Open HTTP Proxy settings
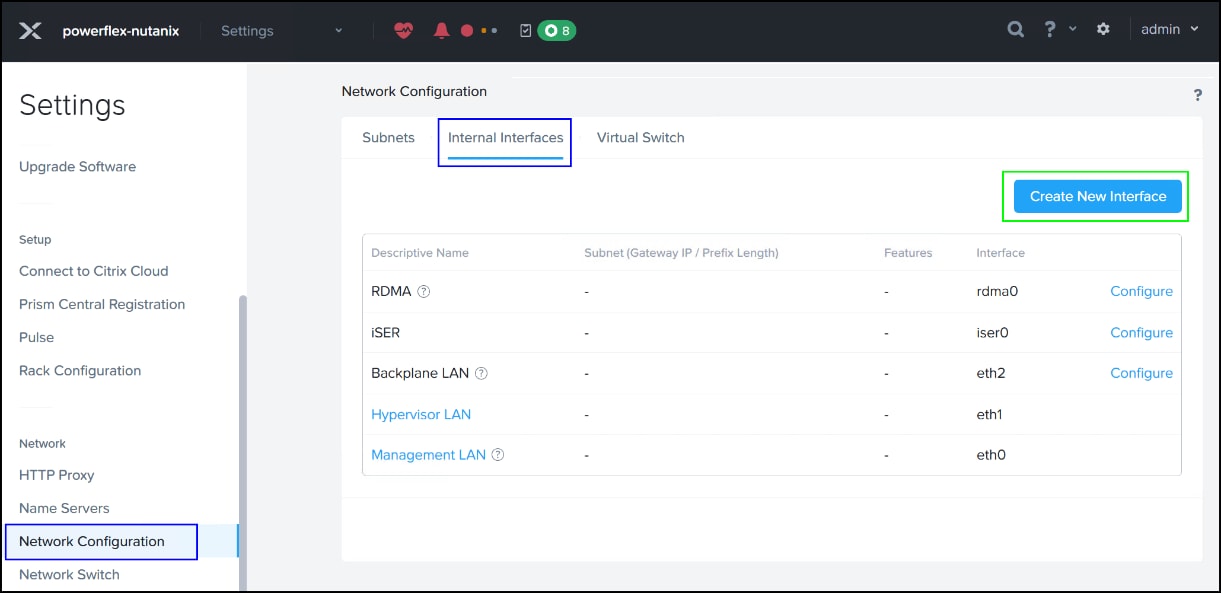The height and width of the screenshot is (593, 1221). (57, 475)
